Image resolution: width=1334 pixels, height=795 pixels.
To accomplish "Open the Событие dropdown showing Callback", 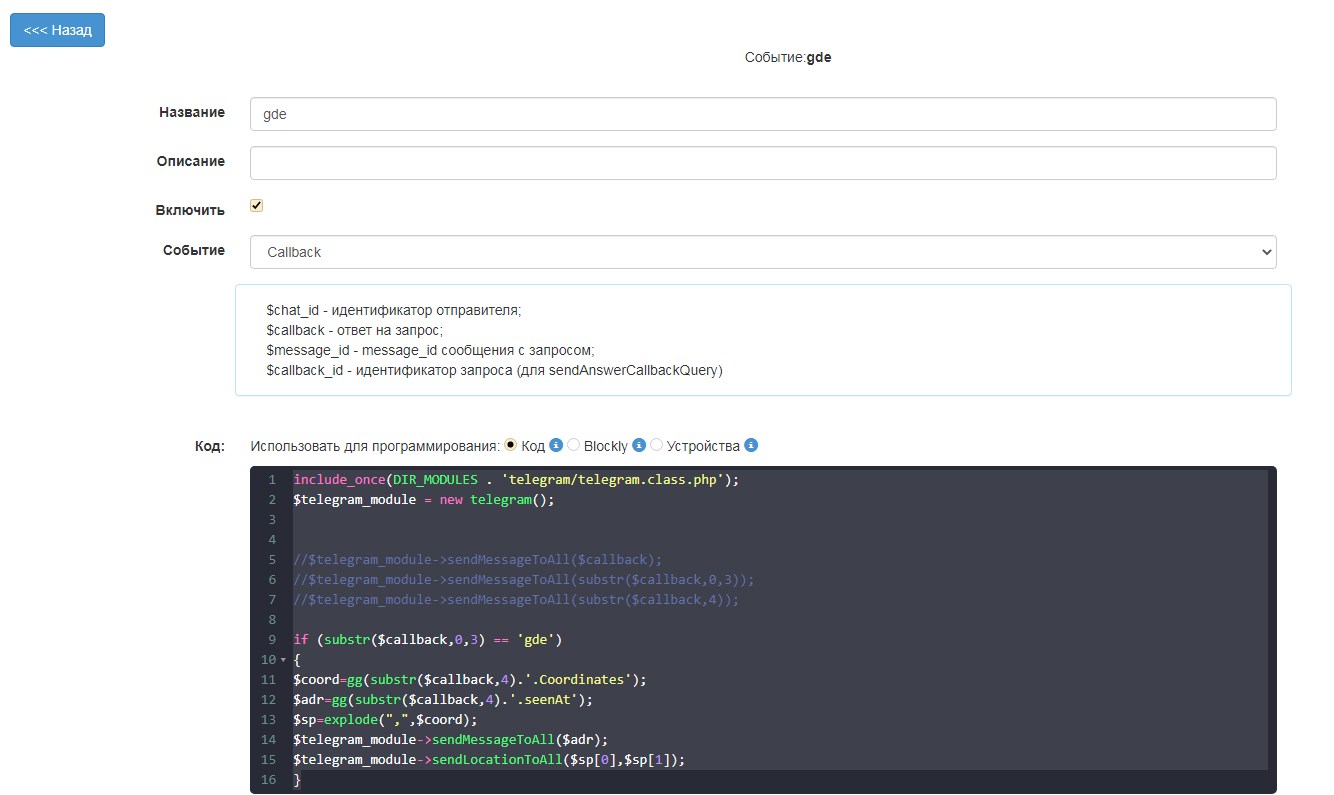I will (x=763, y=252).
